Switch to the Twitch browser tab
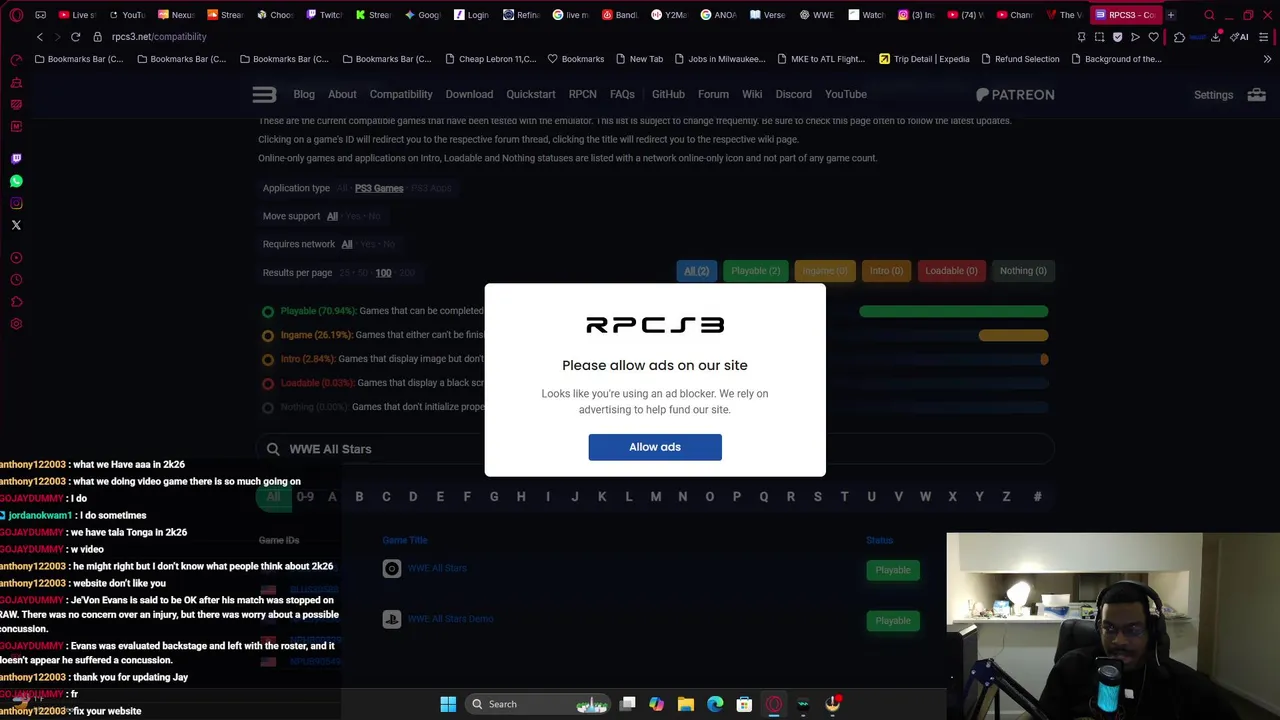This screenshot has height=720, width=1280. [x=324, y=15]
